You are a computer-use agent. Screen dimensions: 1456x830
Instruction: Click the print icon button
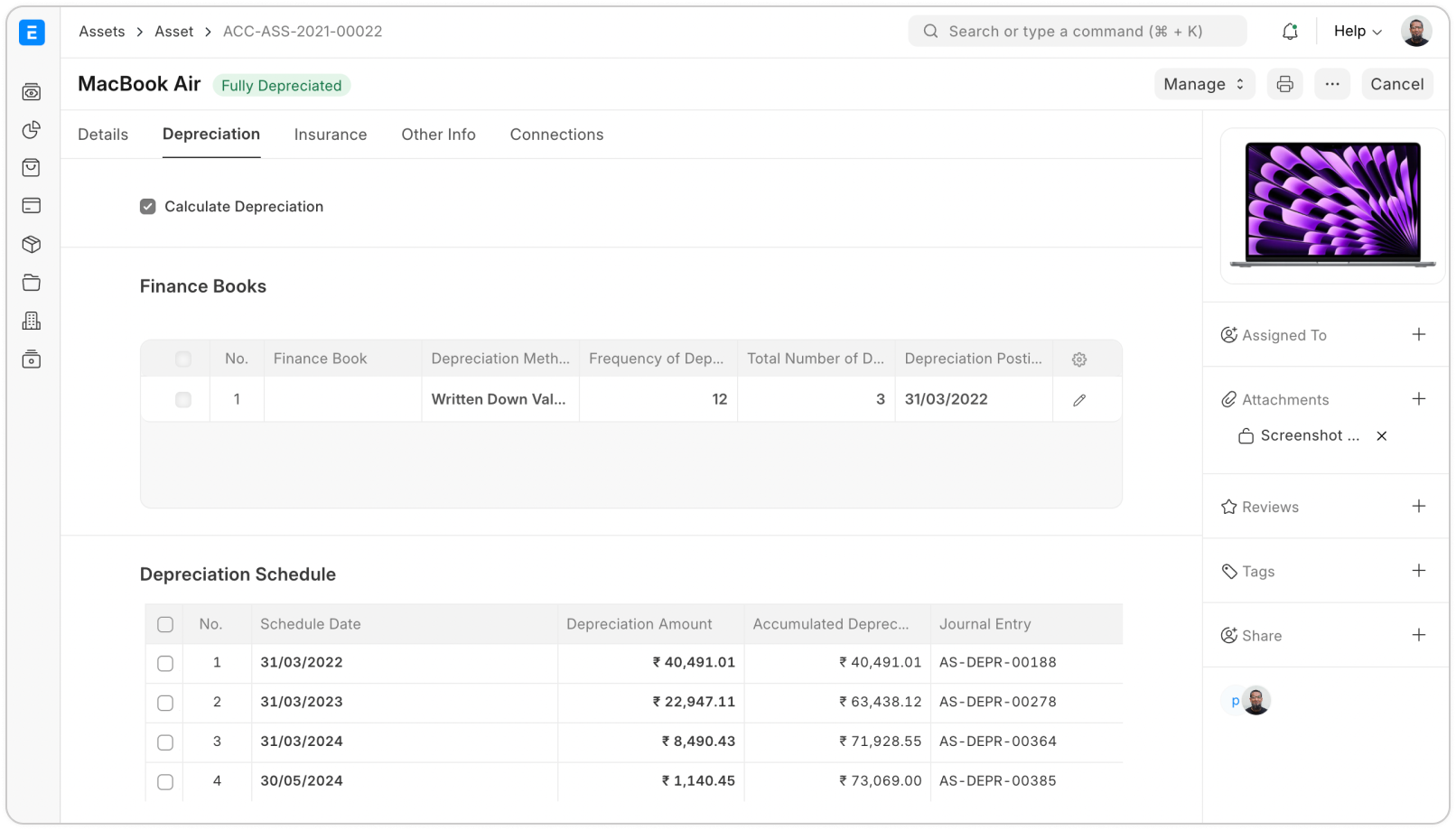(1284, 84)
